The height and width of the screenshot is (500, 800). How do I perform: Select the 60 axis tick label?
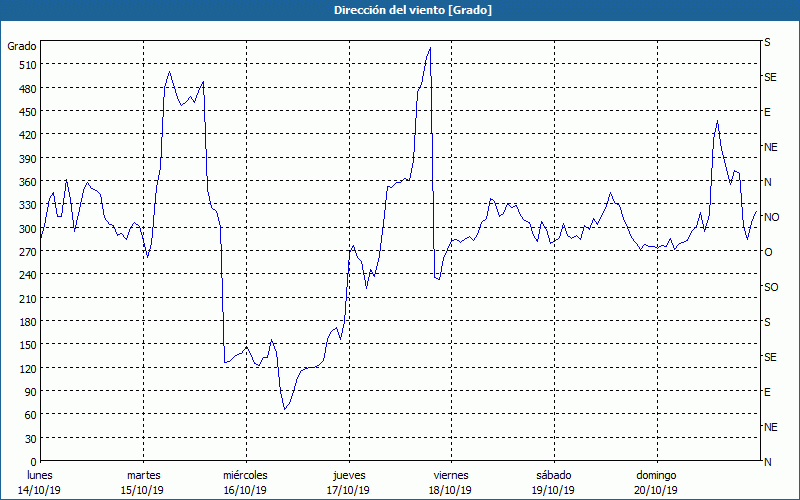30,415
